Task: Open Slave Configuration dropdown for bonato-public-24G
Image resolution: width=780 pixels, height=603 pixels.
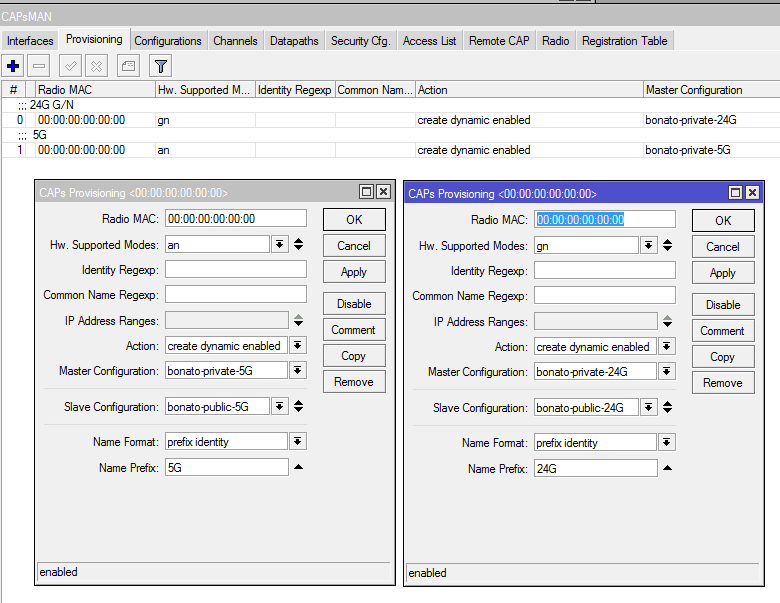Action: [x=649, y=407]
